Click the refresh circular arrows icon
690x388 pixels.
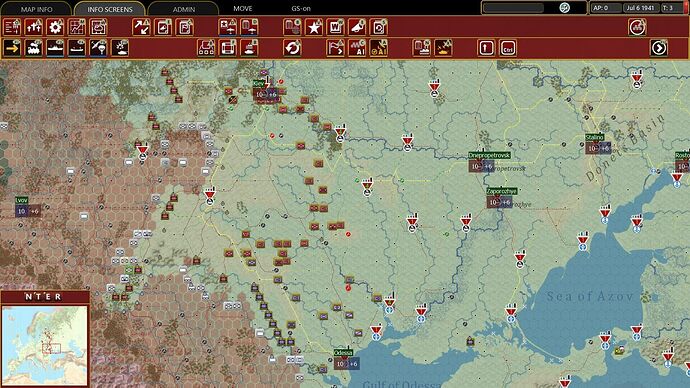293,48
